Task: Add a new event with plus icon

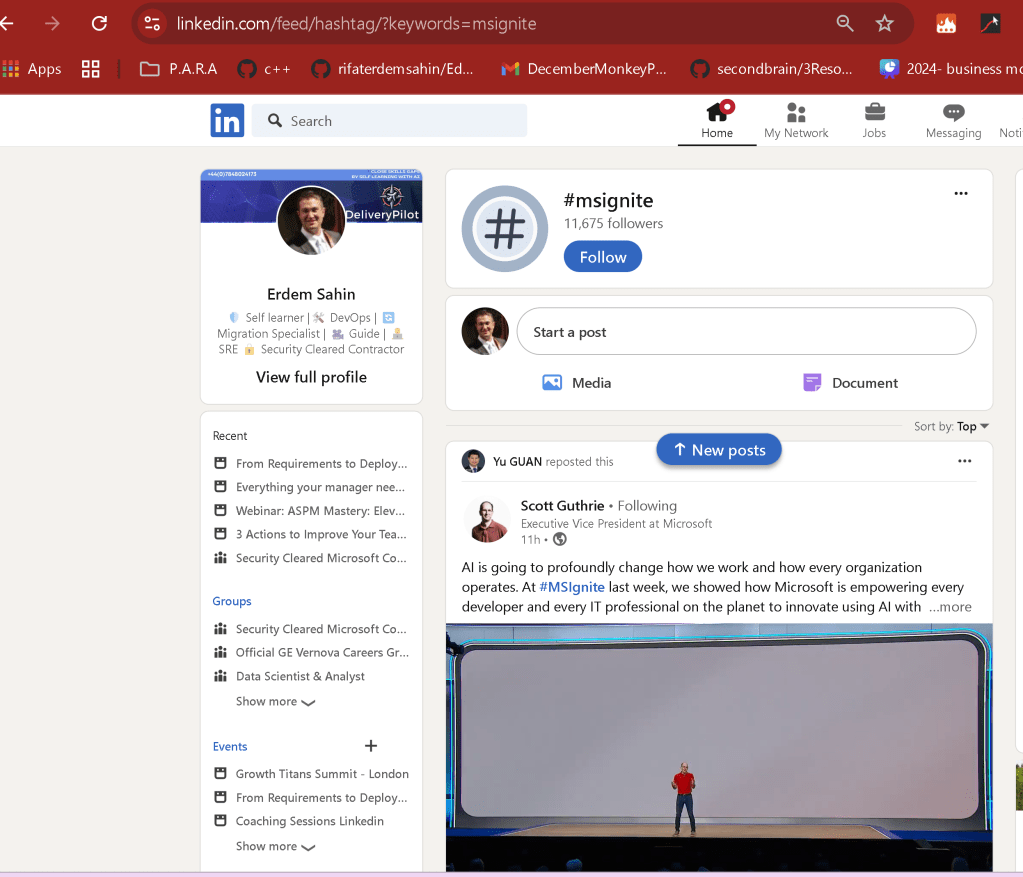Action: [371, 746]
